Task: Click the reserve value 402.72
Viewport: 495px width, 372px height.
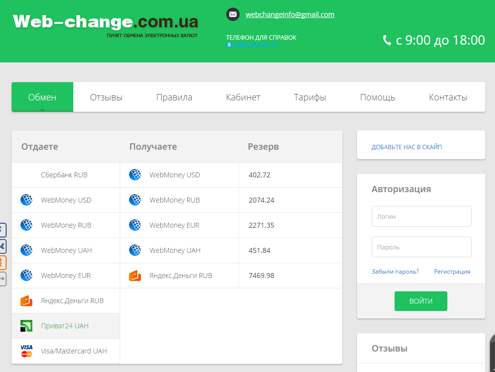Action: click(259, 175)
